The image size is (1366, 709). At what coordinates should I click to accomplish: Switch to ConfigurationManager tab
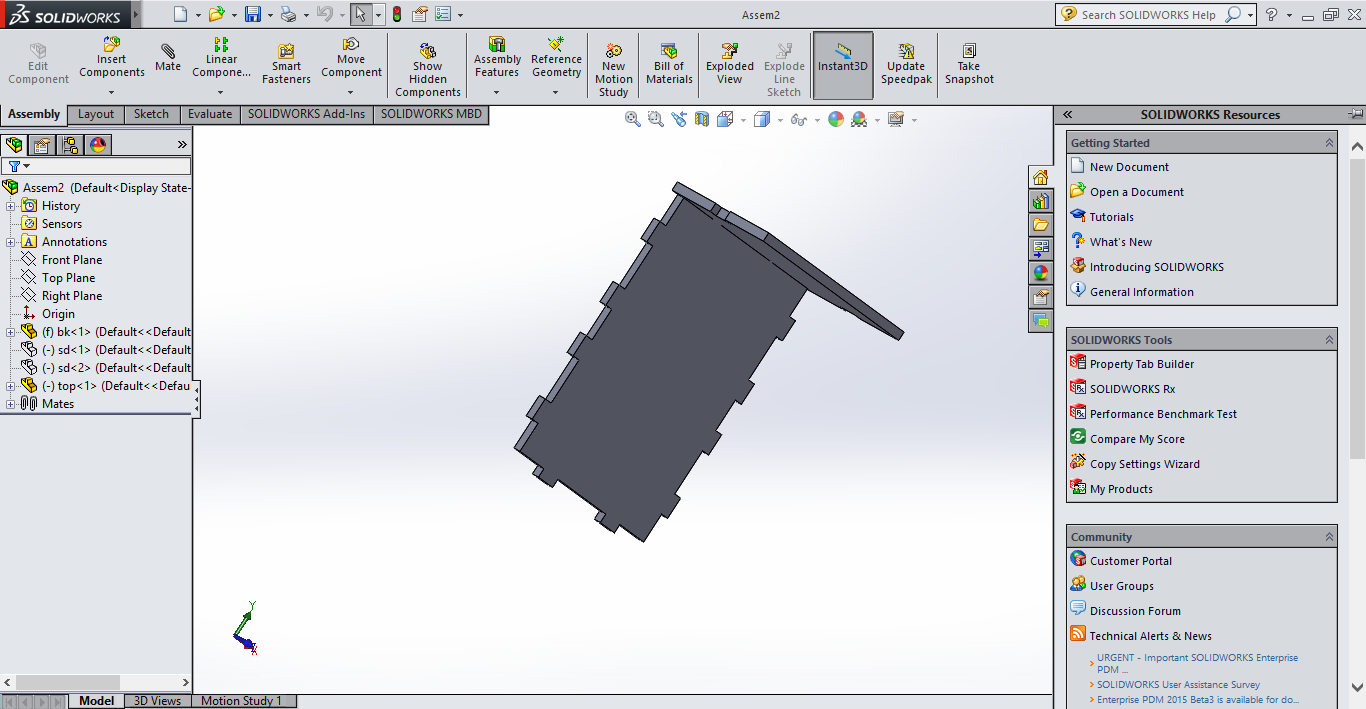pos(70,145)
